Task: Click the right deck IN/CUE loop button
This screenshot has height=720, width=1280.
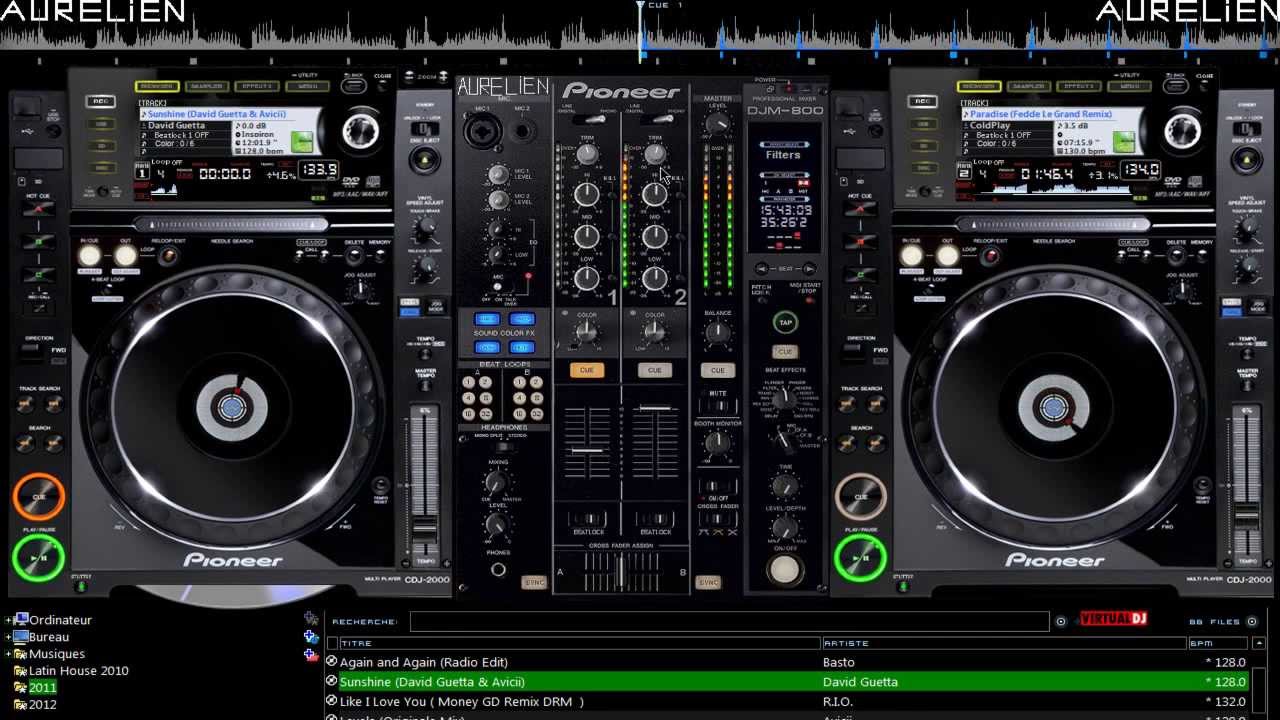Action: (x=911, y=255)
